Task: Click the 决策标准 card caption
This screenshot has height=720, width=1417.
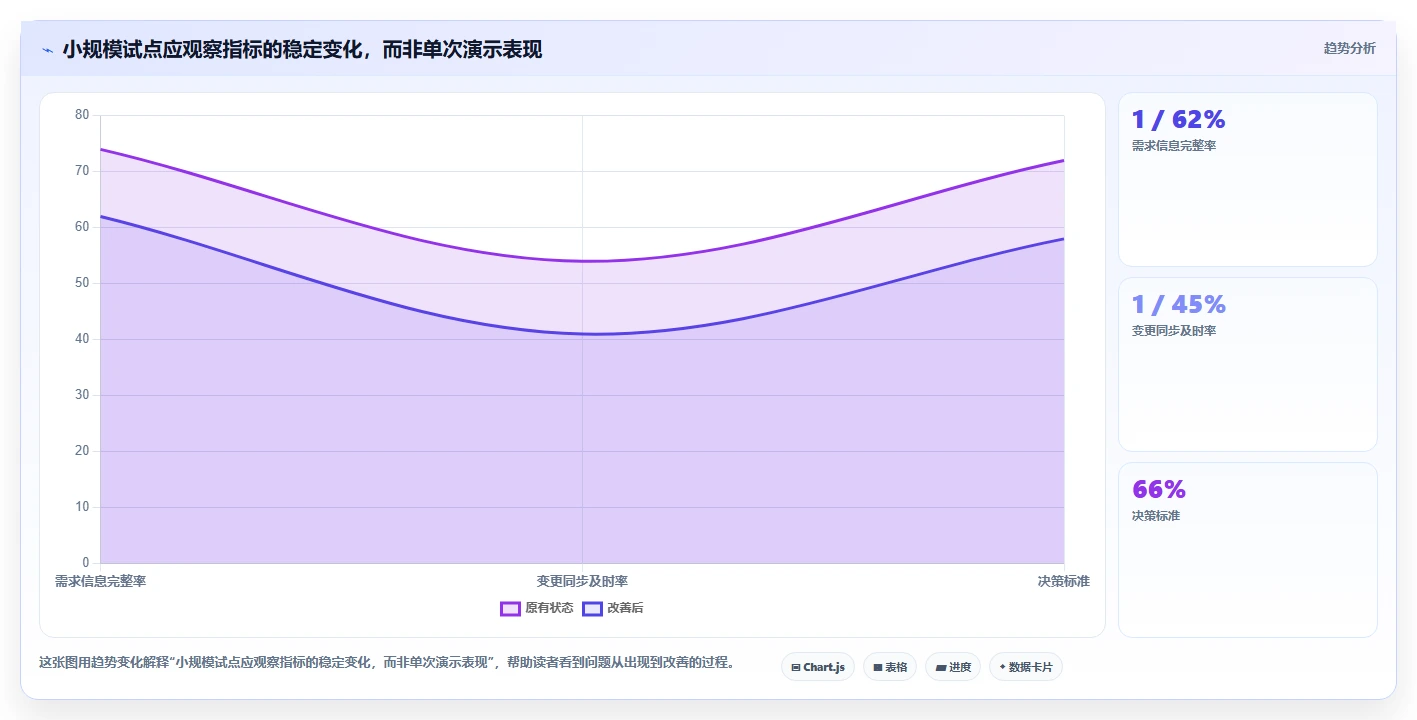Action: pyautogui.click(x=1156, y=516)
